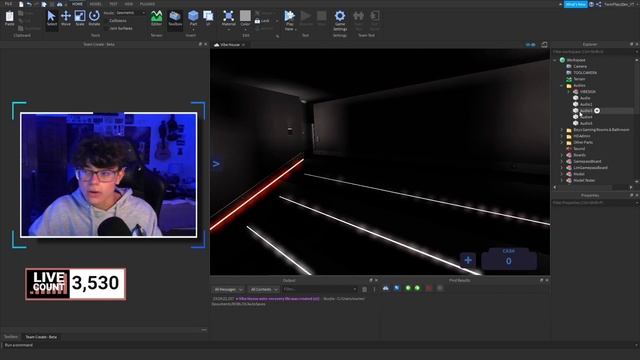Open the Color dropdown arrow

[x=245, y=29]
